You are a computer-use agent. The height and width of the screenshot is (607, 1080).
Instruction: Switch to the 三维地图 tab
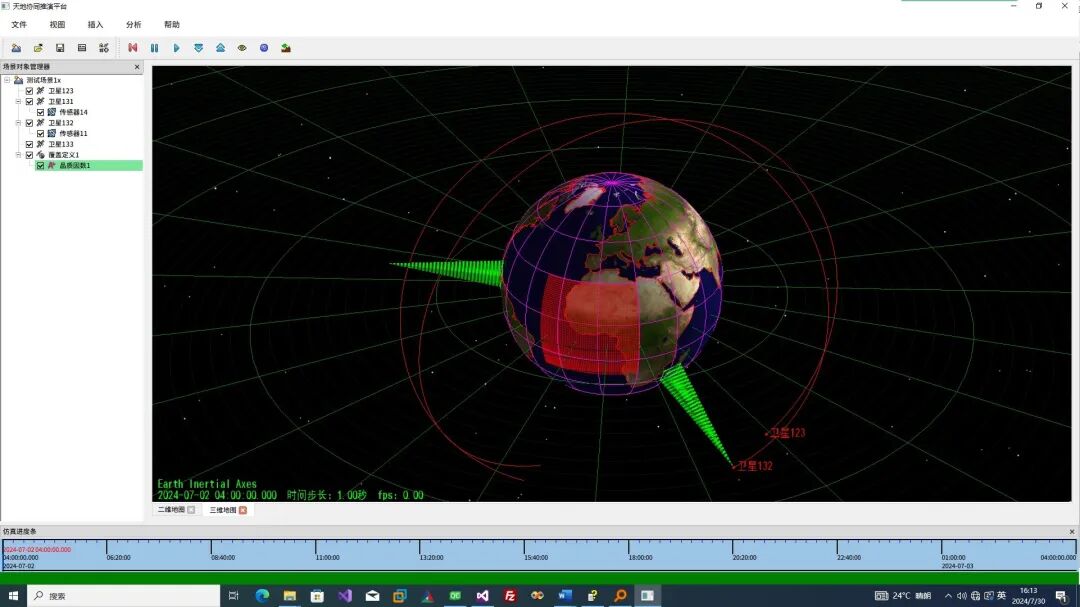[x=222, y=510]
